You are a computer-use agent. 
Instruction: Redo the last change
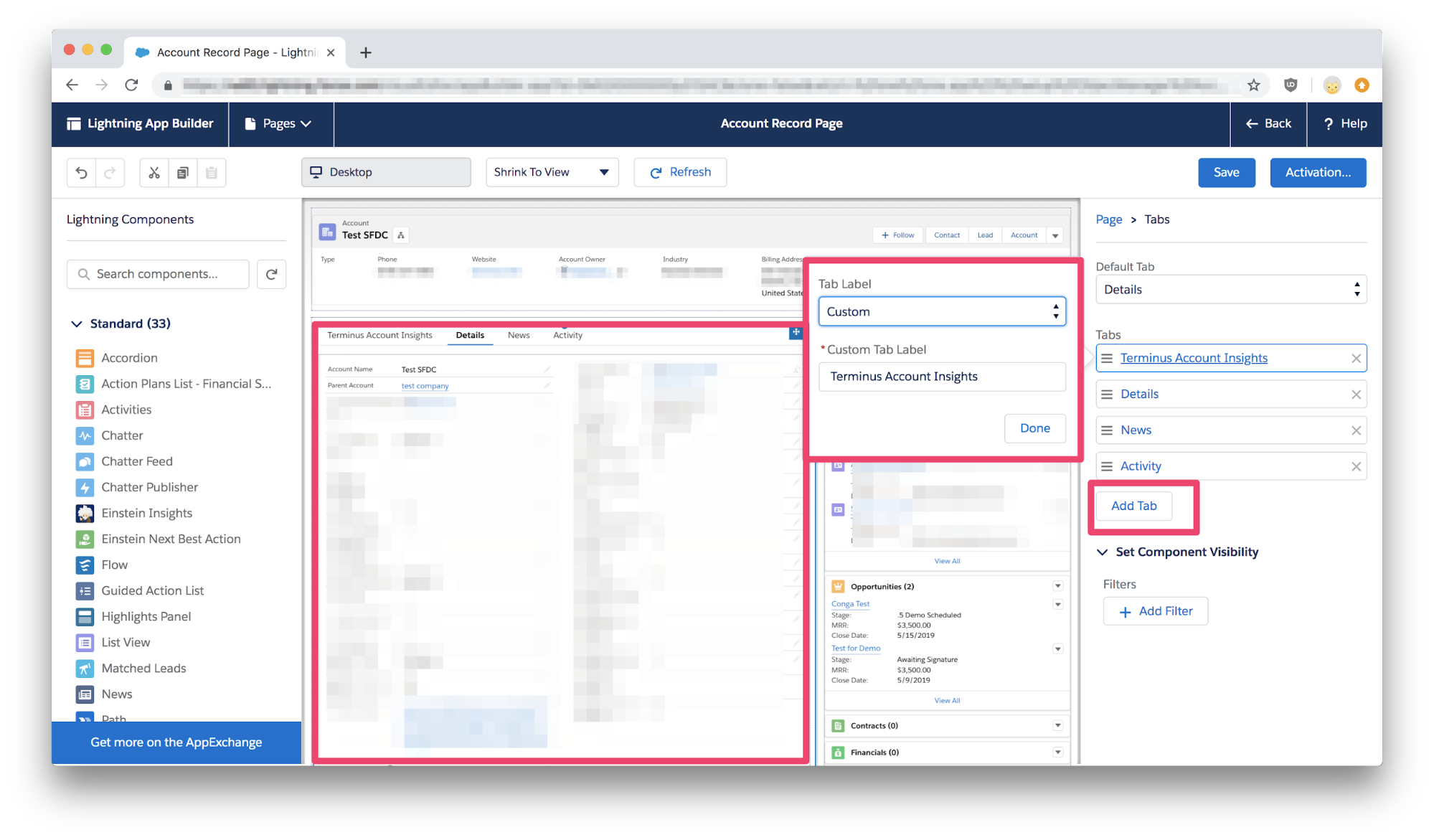[x=110, y=172]
